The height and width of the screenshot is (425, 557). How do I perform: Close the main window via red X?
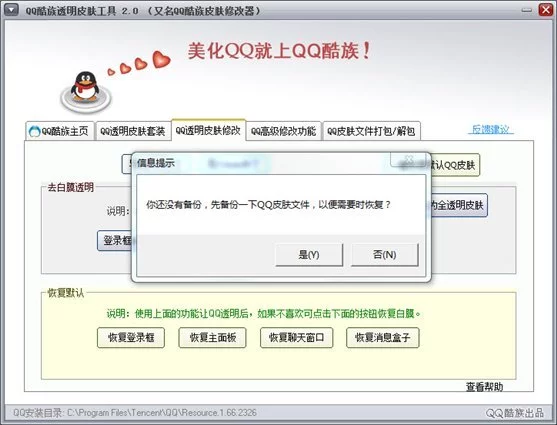point(546,10)
